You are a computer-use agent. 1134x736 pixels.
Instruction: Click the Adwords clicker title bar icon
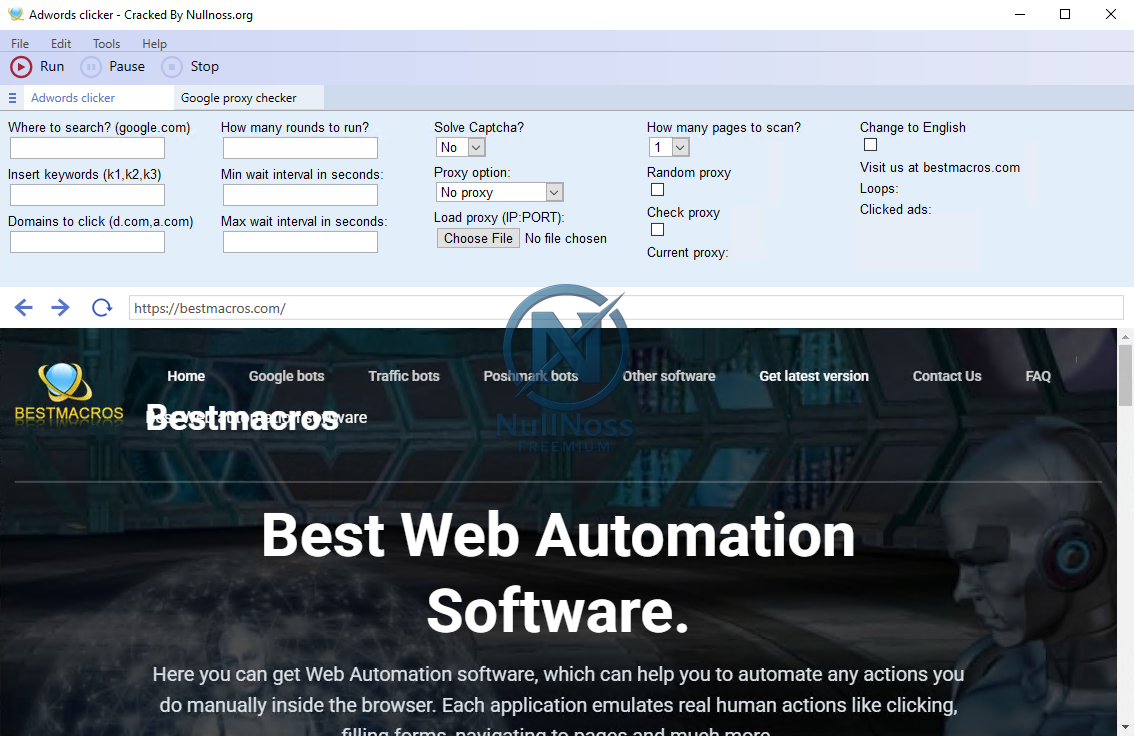pyautogui.click(x=15, y=14)
